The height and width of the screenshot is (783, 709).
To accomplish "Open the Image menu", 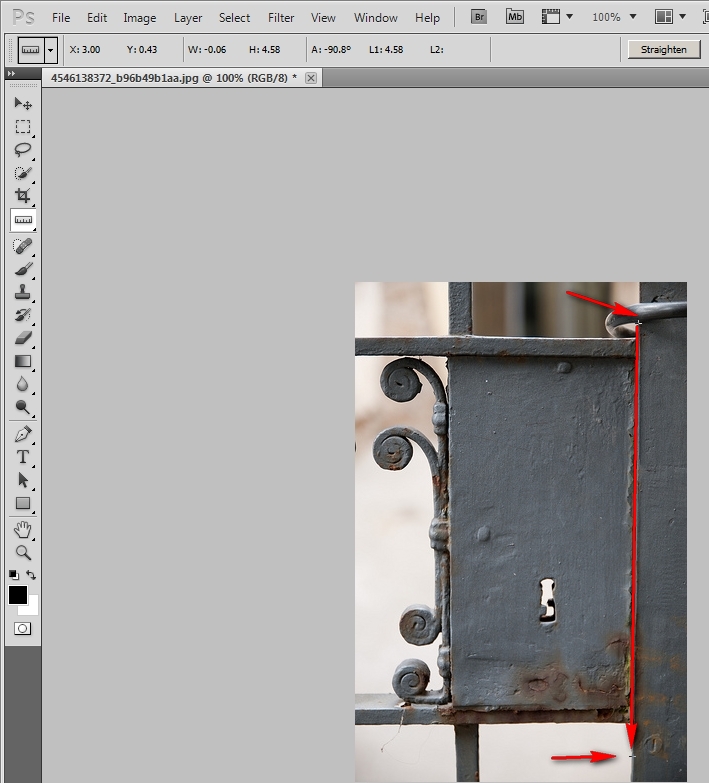I will coord(140,17).
